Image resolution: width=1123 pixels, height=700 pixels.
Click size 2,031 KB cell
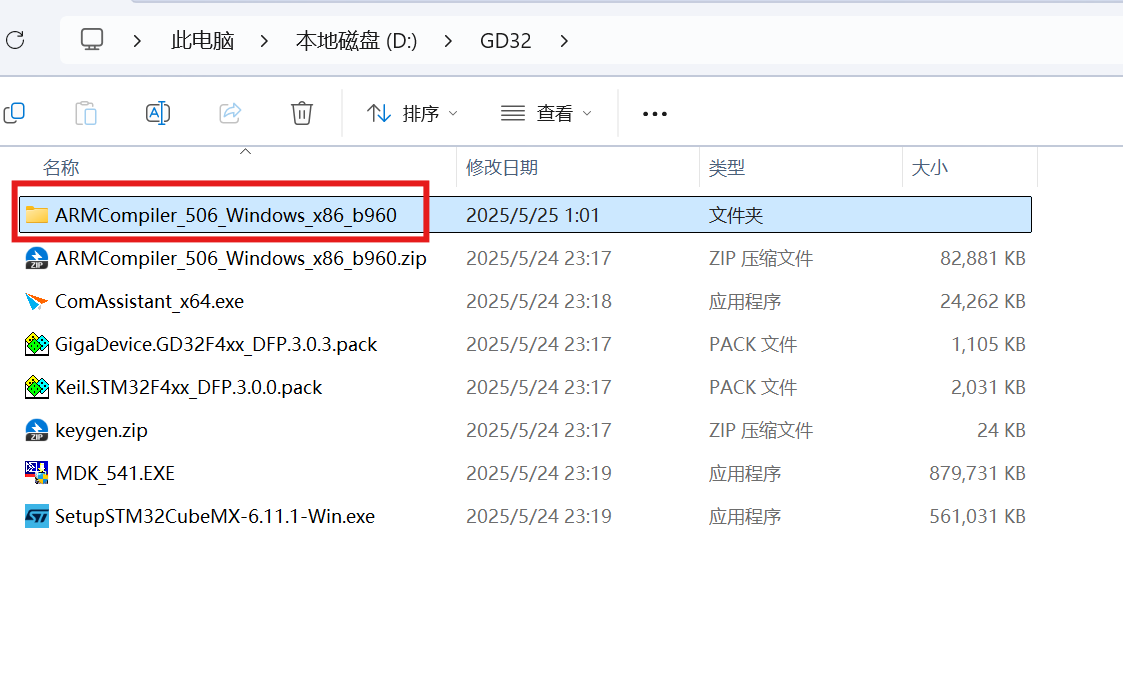pyautogui.click(x=988, y=387)
